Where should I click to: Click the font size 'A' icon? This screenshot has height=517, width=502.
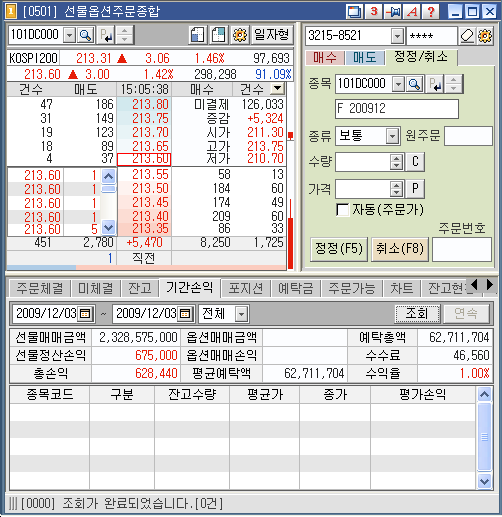[412, 12]
